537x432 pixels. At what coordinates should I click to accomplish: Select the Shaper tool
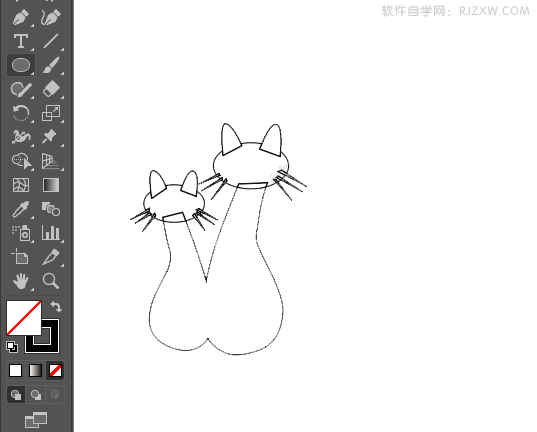coord(21,89)
